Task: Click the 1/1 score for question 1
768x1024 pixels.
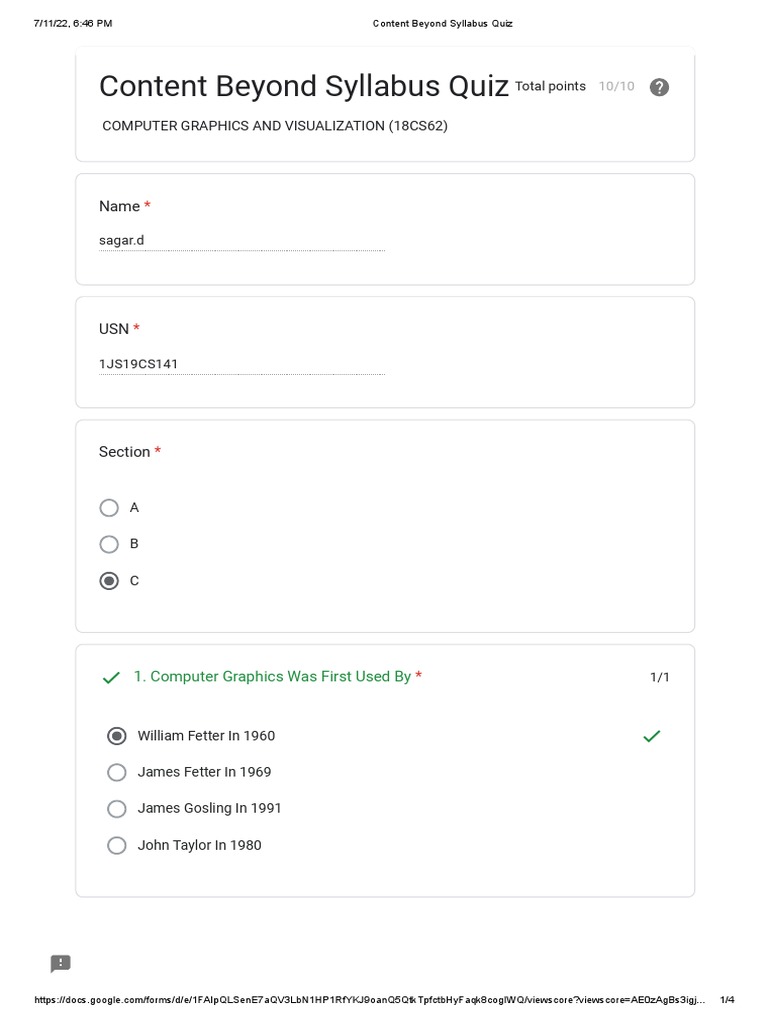Action: (660, 677)
